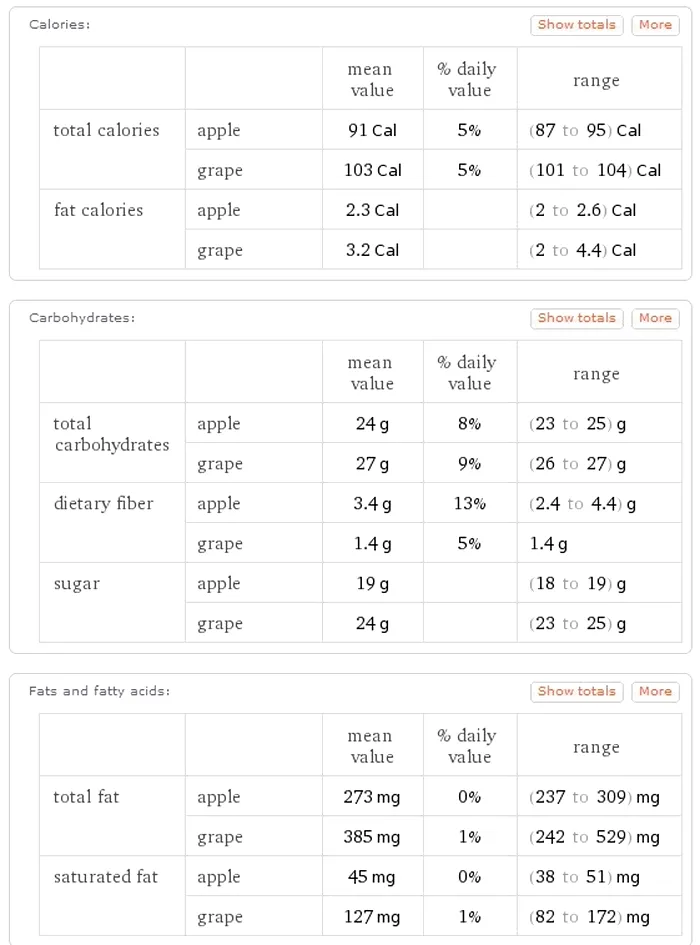Click Show totals in the Carbohydrates section

[576, 318]
